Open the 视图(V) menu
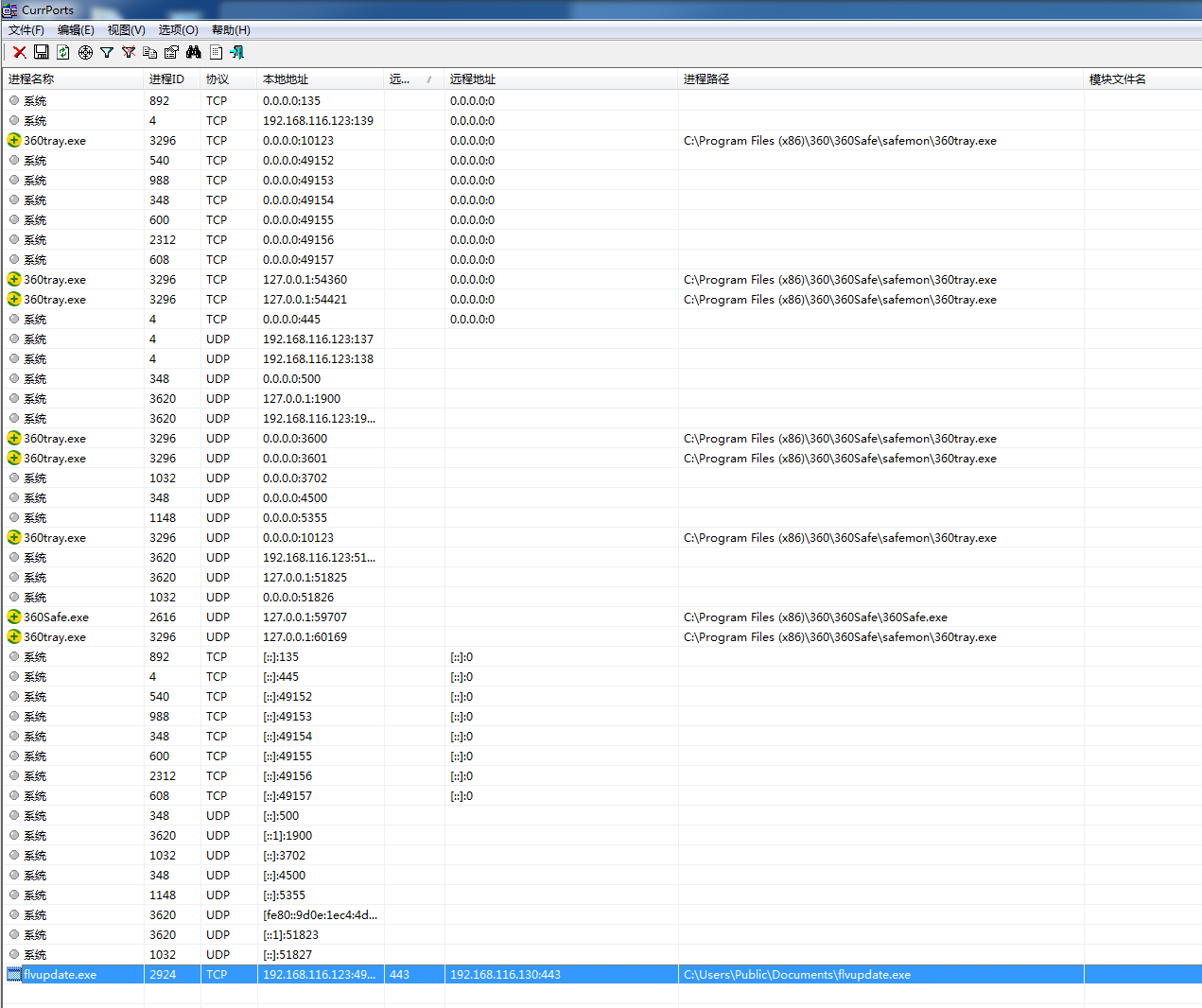Screen dimensions: 1202x1008 [126, 30]
